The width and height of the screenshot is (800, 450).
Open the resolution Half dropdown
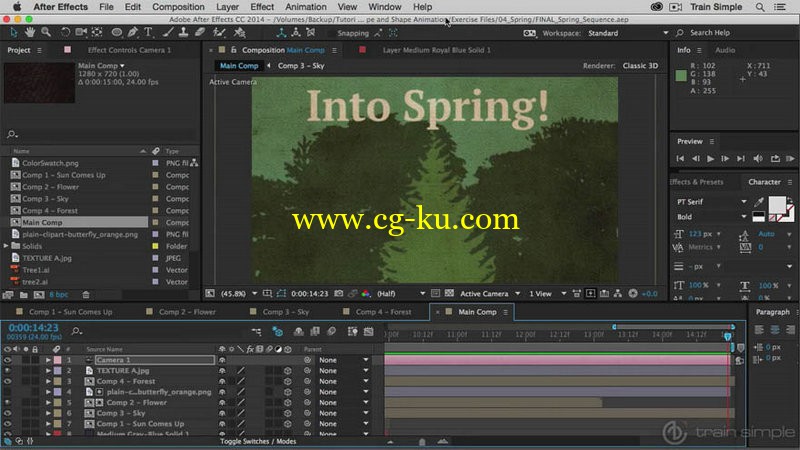(401, 293)
